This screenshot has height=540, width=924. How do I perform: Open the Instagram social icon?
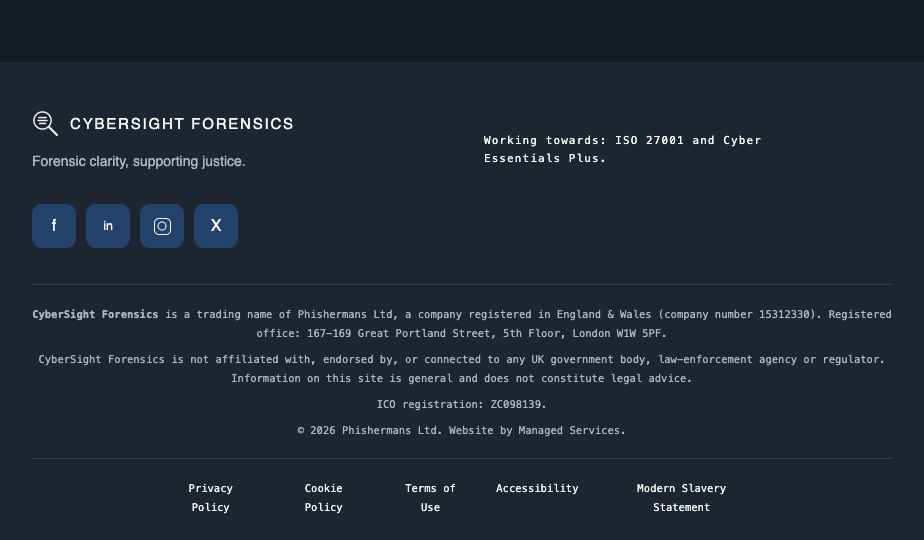[x=162, y=226]
